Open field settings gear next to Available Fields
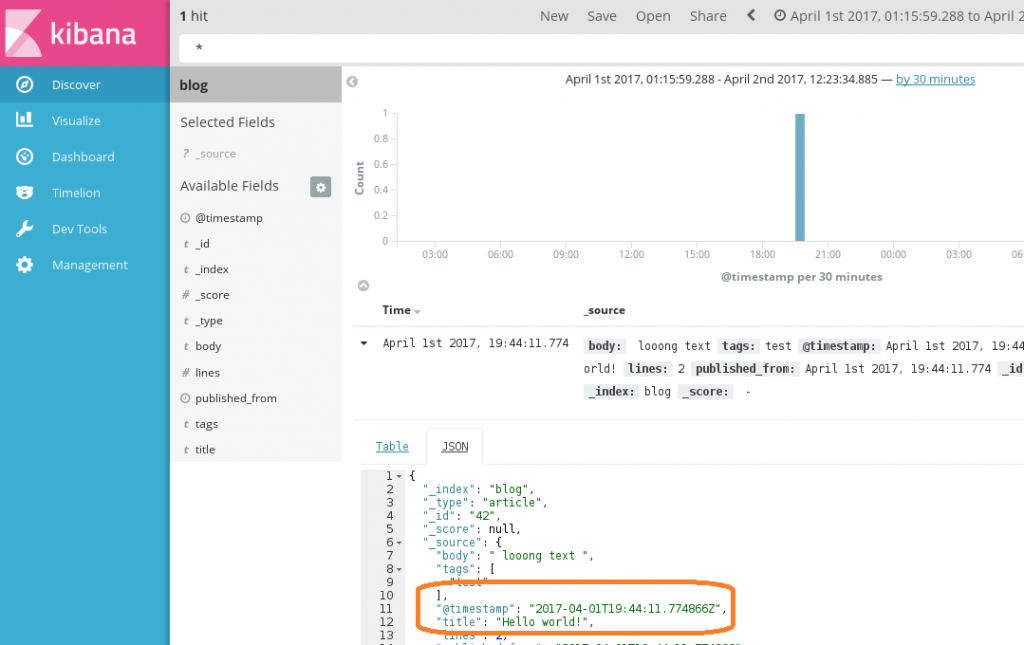Image resolution: width=1024 pixels, height=645 pixels. tap(320, 187)
